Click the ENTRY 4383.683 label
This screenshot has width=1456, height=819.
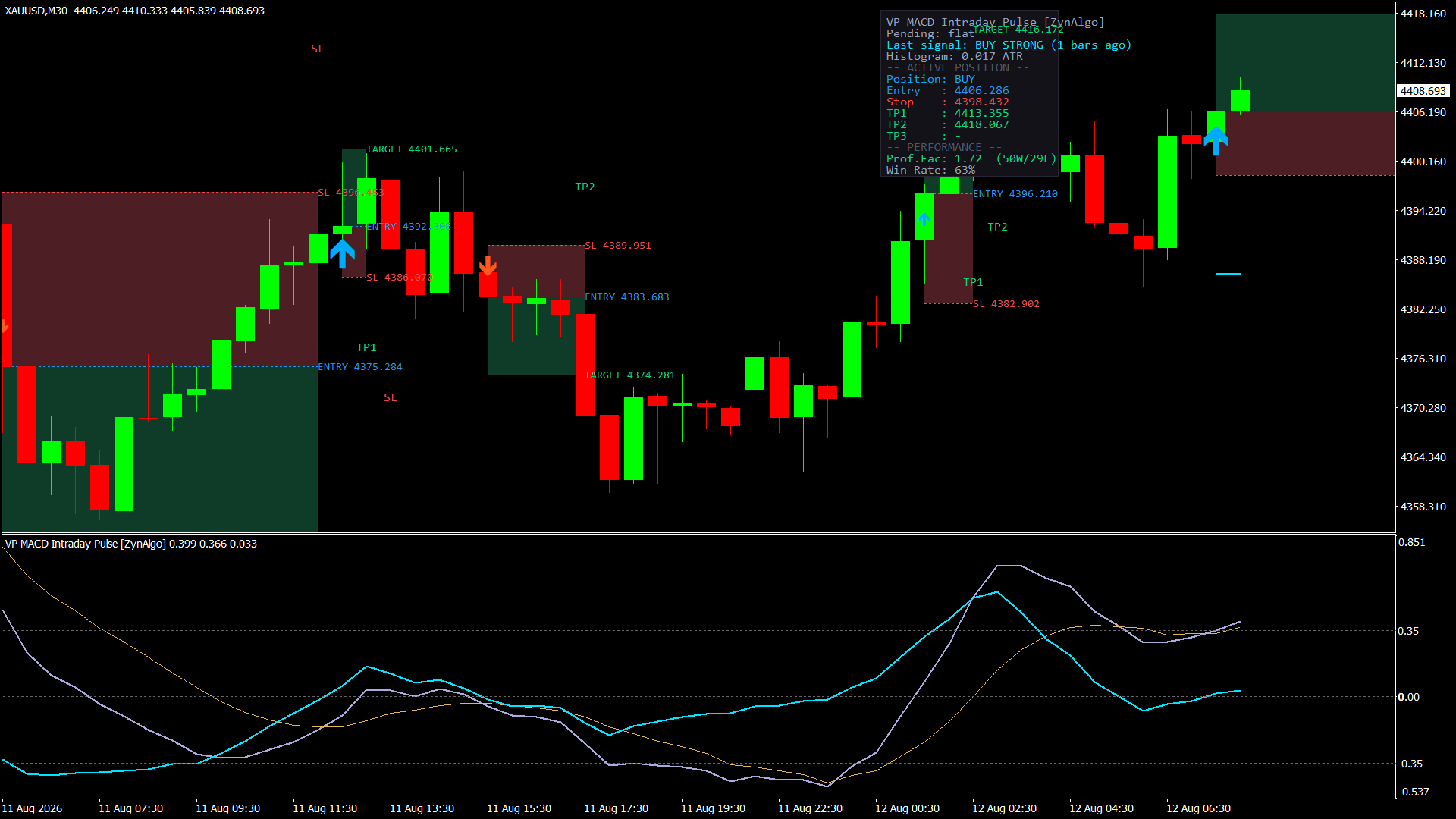tap(627, 297)
